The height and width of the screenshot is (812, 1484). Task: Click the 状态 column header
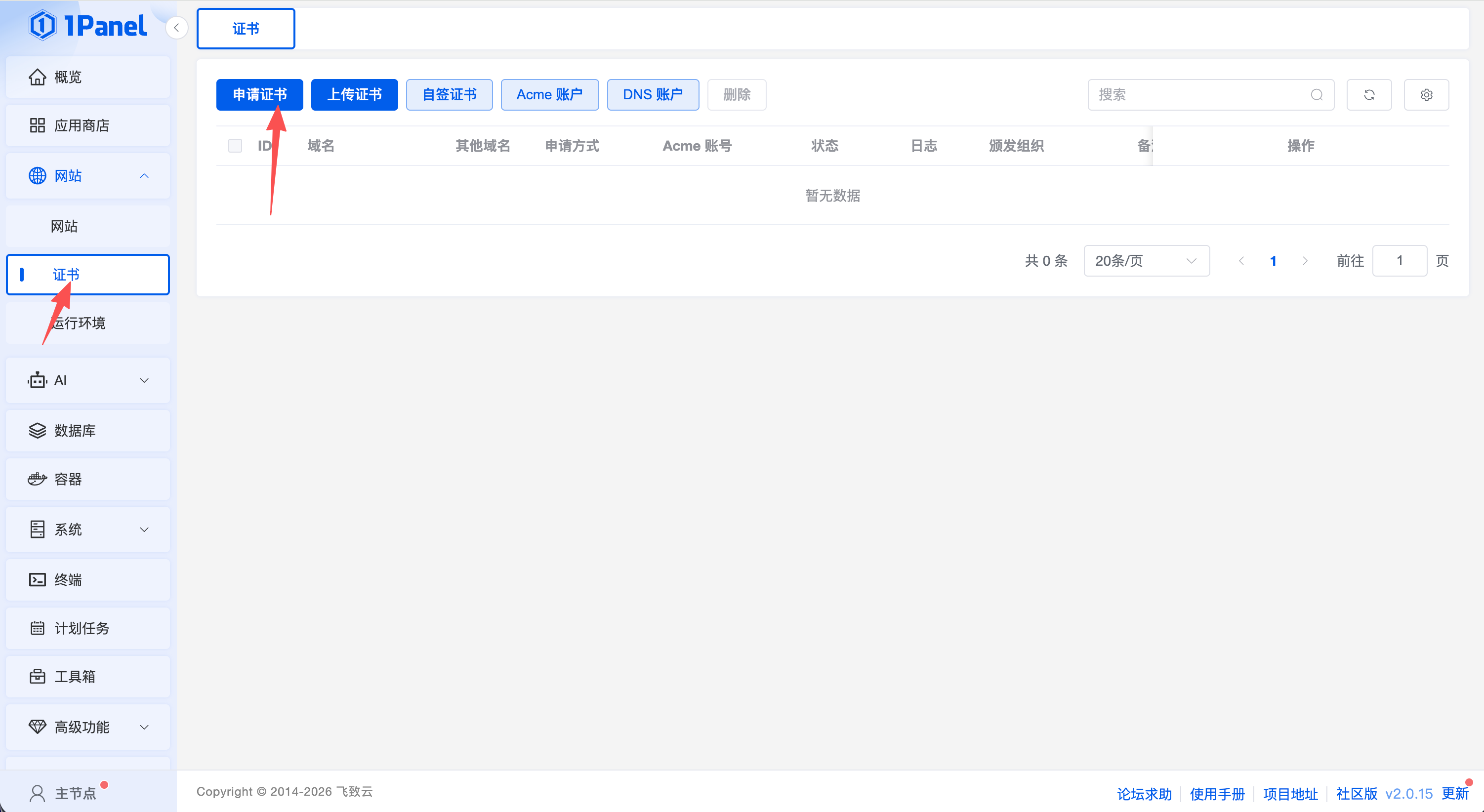tap(824, 146)
